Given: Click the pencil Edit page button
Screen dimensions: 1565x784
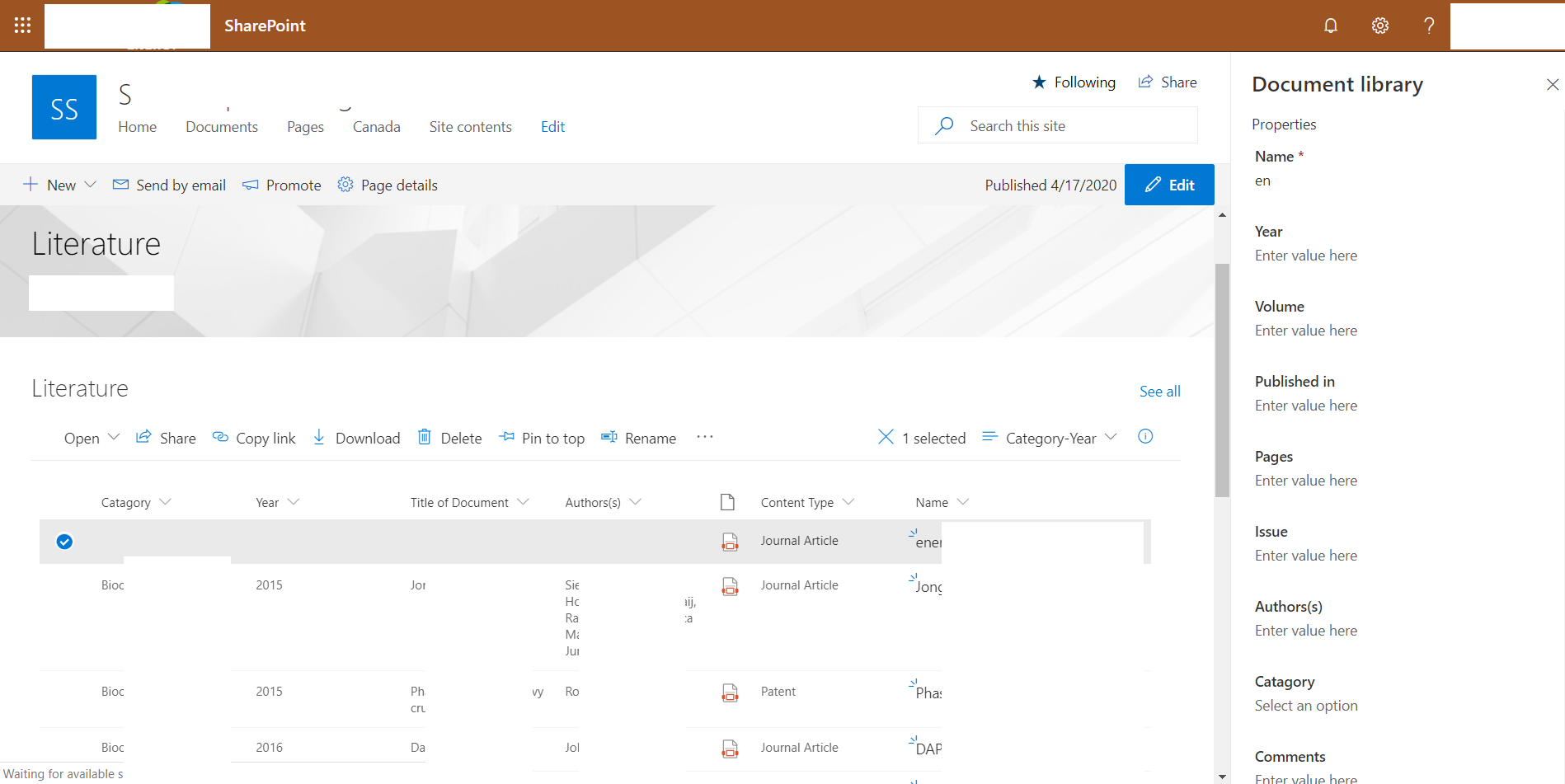Looking at the screenshot, I should [x=1169, y=185].
